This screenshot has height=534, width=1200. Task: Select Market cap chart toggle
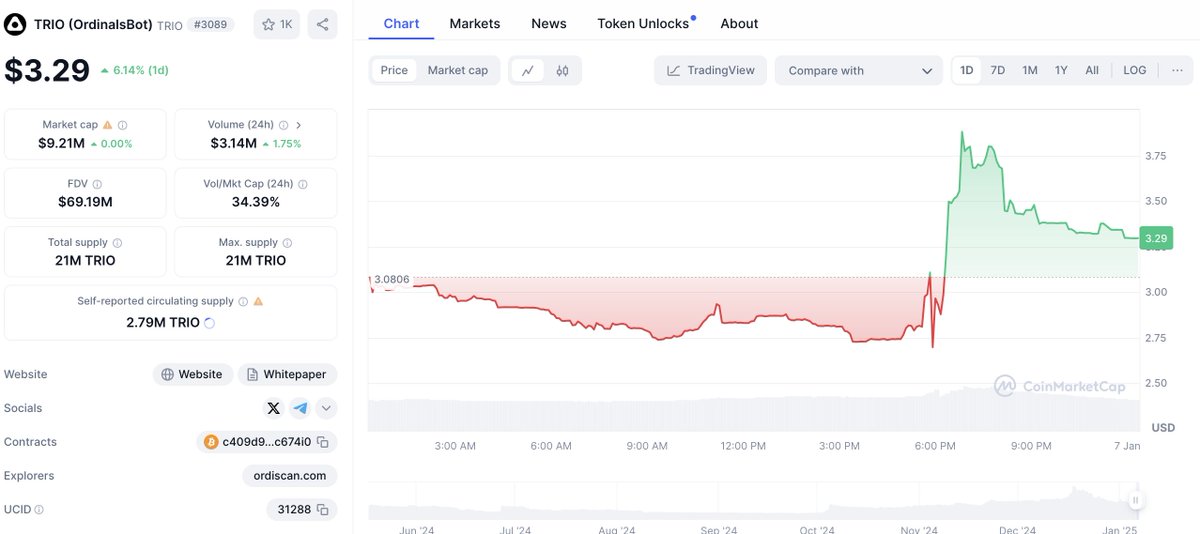458,70
